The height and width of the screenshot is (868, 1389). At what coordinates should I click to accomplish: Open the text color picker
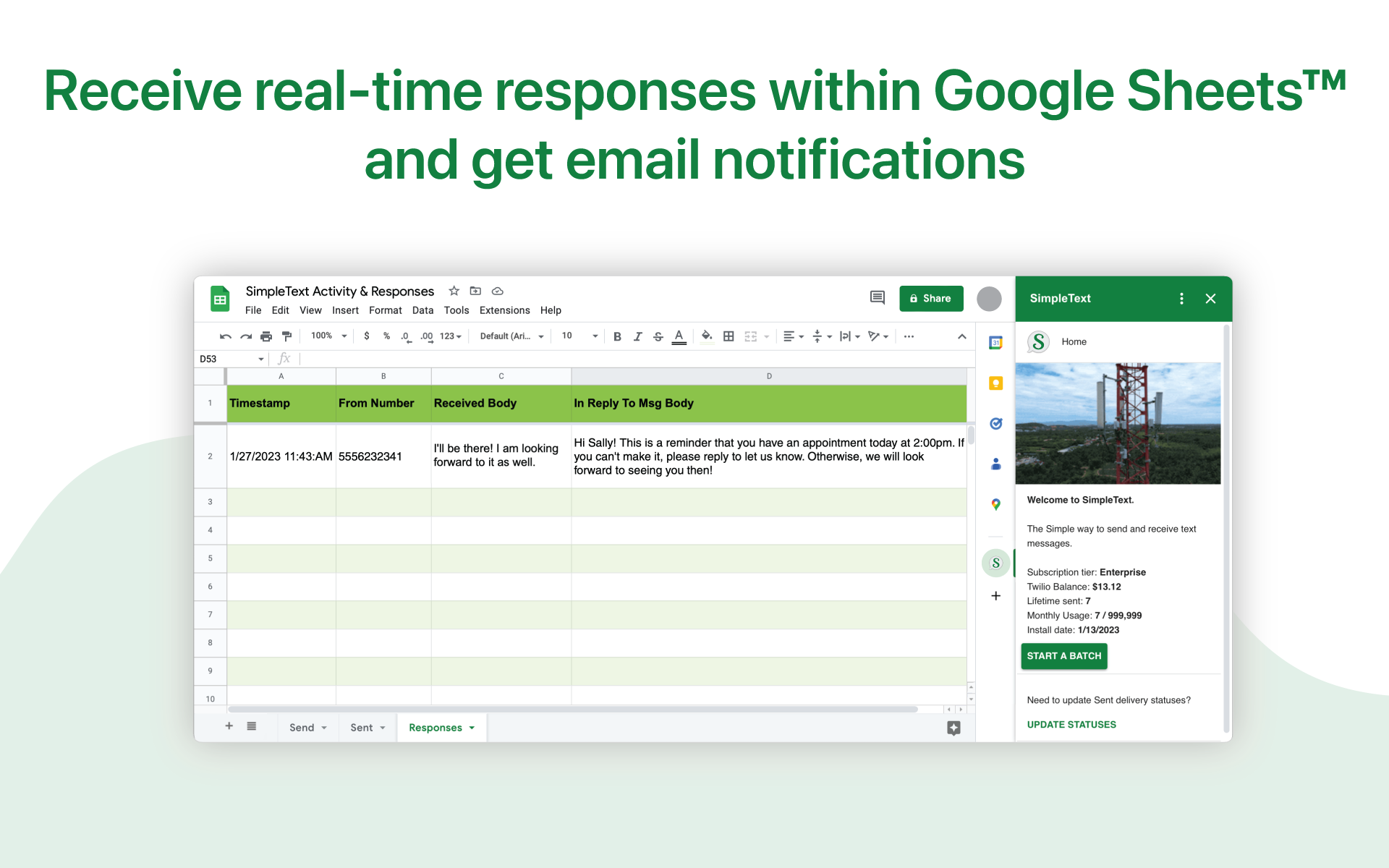pos(679,336)
